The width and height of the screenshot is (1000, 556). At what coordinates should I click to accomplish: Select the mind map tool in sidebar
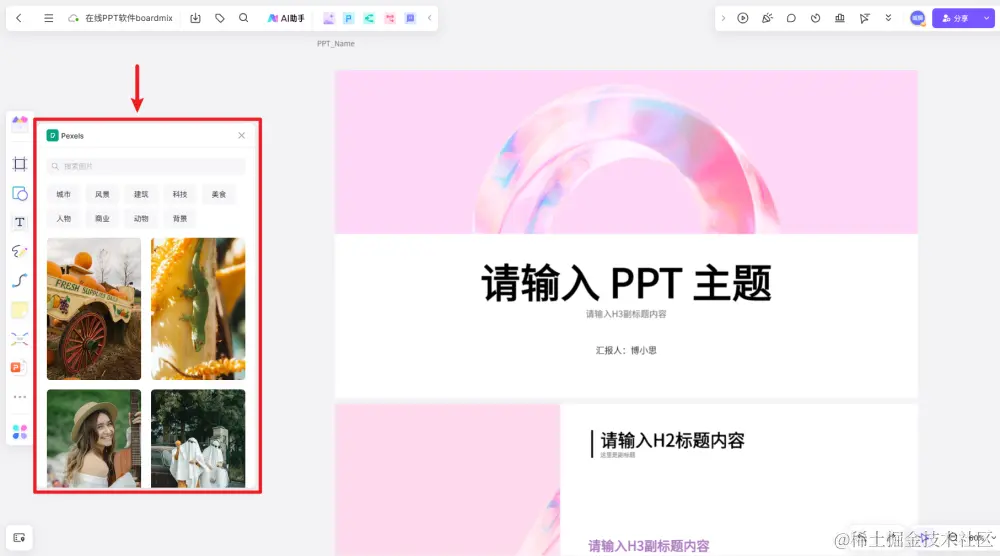pyautogui.click(x=20, y=339)
